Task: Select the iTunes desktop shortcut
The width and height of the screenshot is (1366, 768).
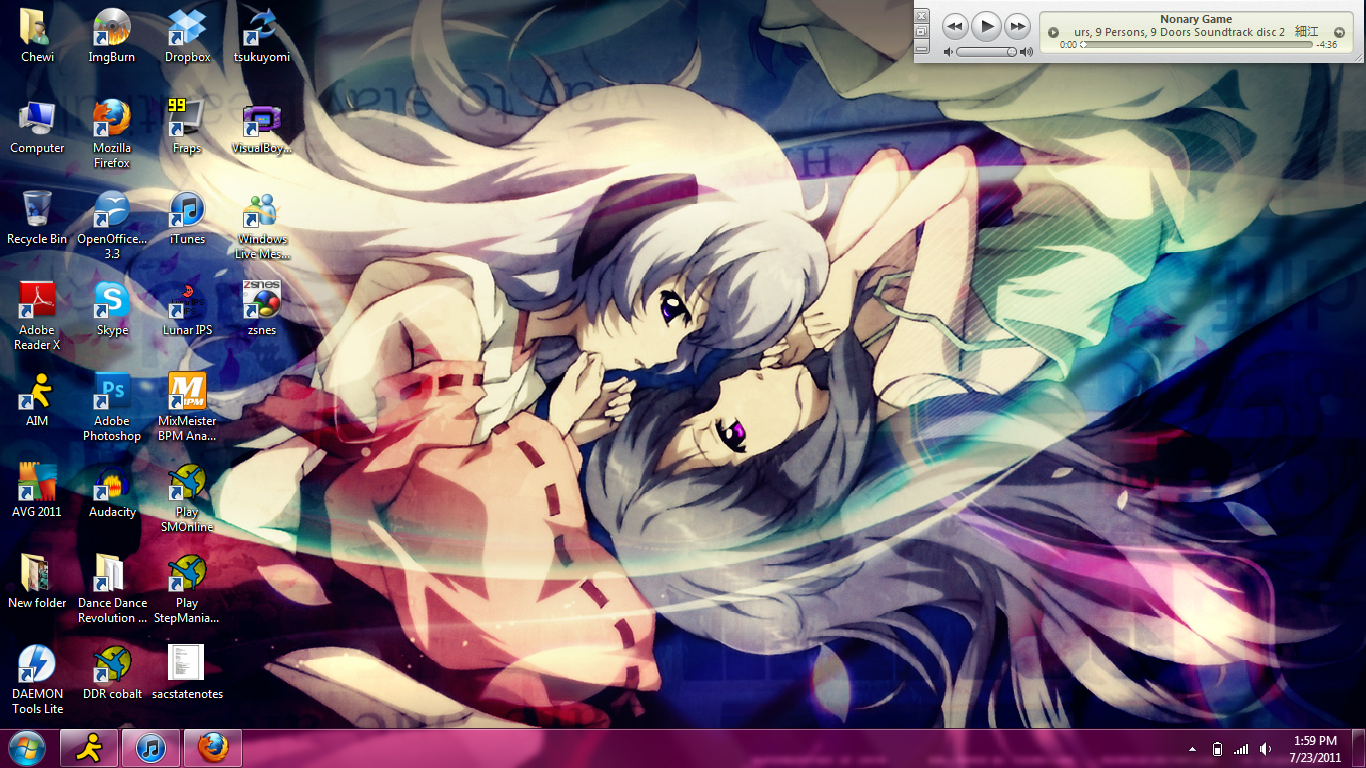Action: click(x=187, y=218)
